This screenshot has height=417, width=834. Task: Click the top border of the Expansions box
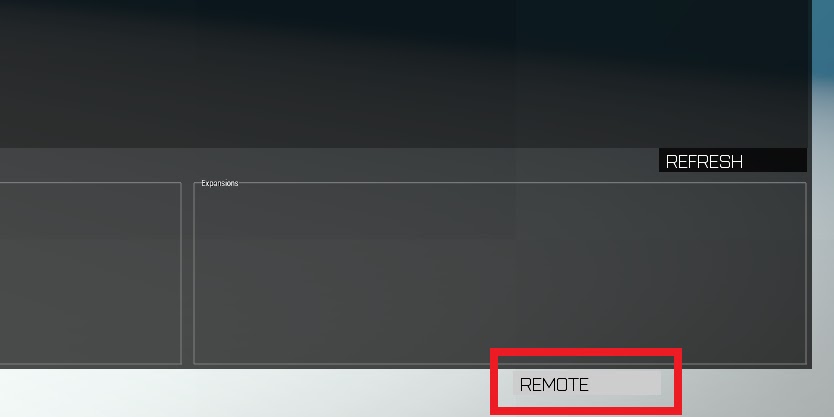tap(521, 182)
